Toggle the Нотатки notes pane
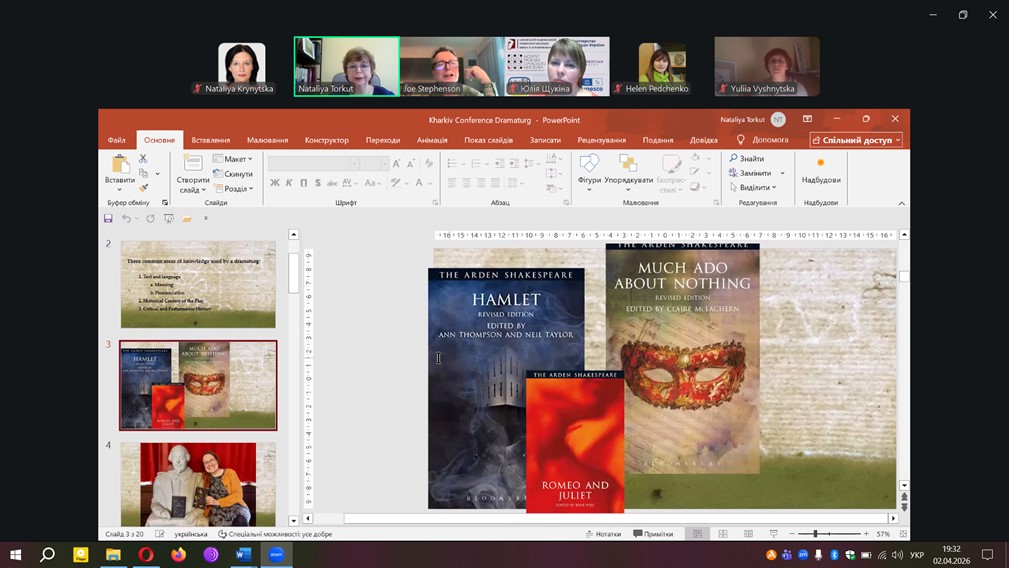Screen dimensions: 1009x568 point(602,534)
